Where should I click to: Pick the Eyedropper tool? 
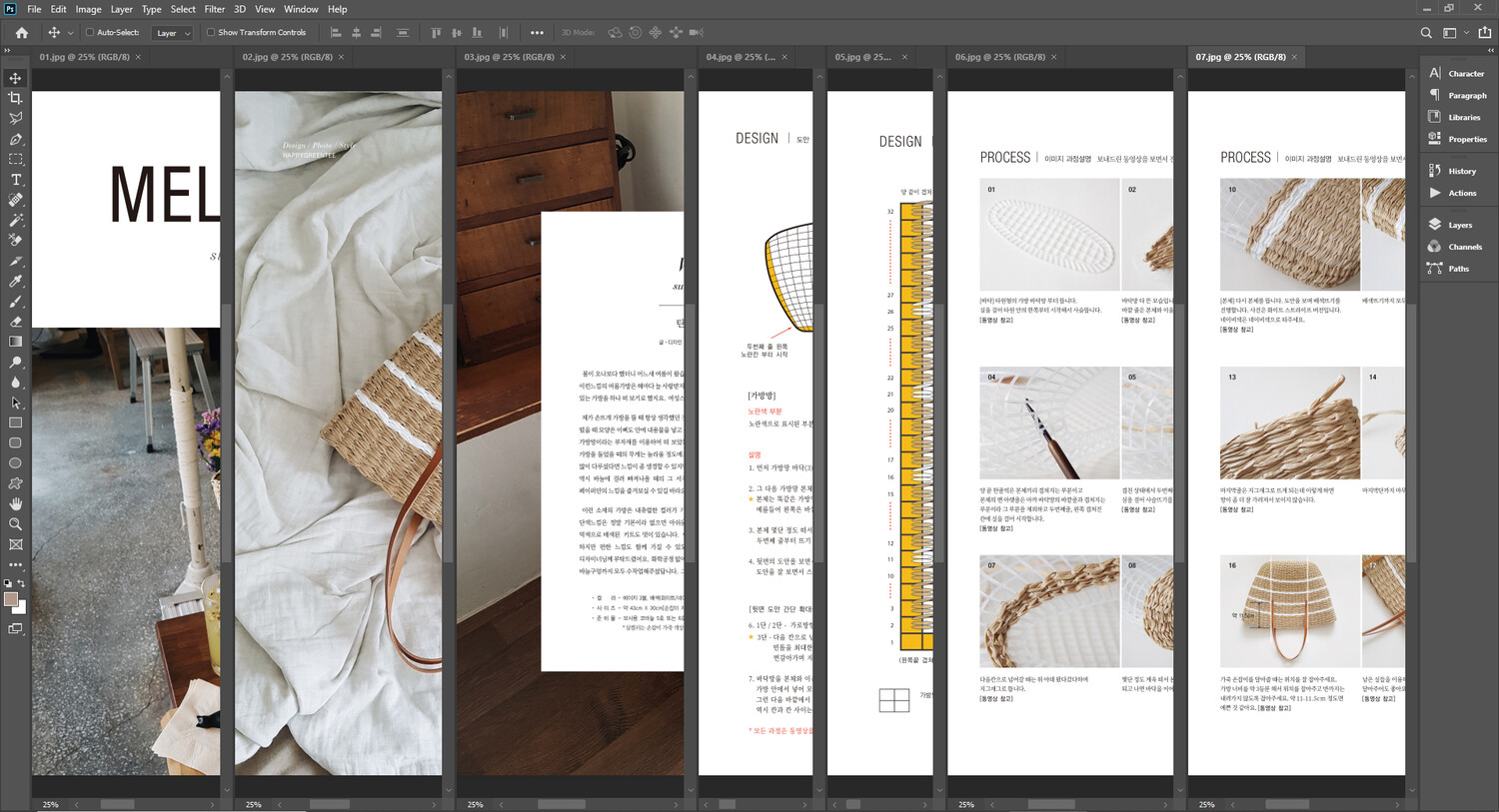click(x=15, y=282)
